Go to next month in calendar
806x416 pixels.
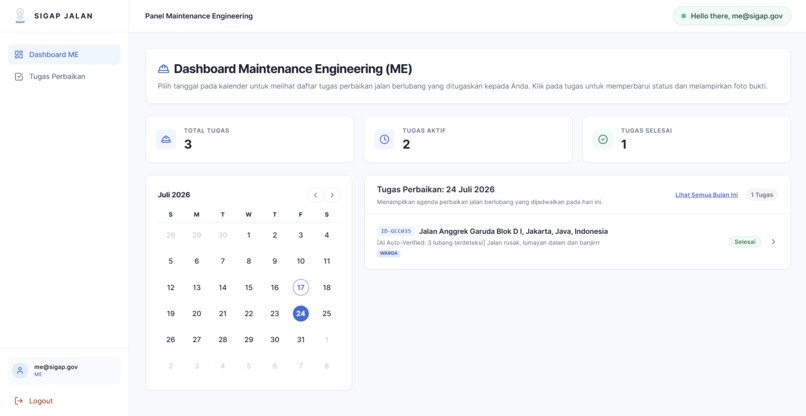point(332,195)
